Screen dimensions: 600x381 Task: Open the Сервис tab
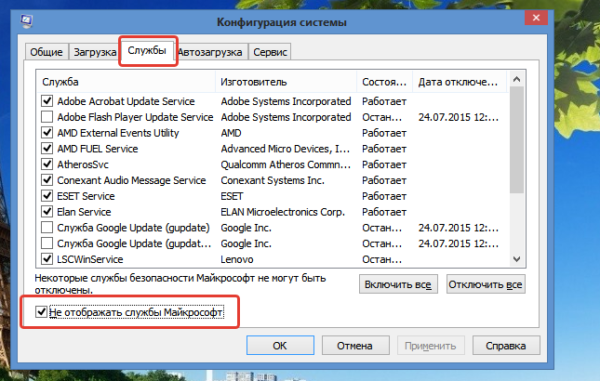270,52
